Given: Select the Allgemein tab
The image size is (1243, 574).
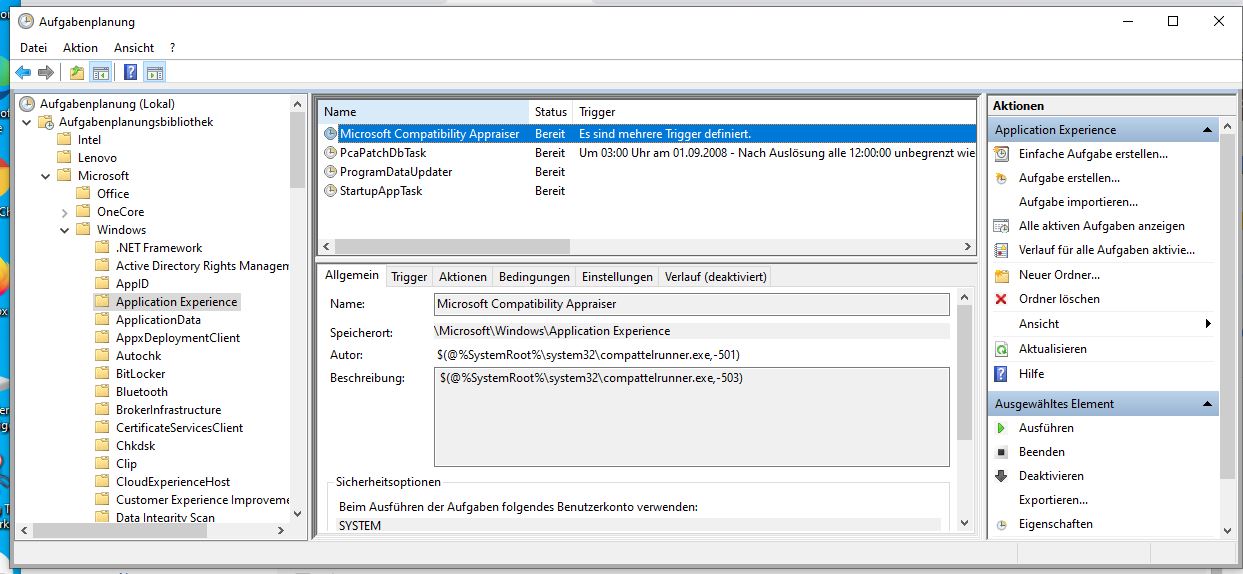Looking at the screenshot, I should (352, 276).
